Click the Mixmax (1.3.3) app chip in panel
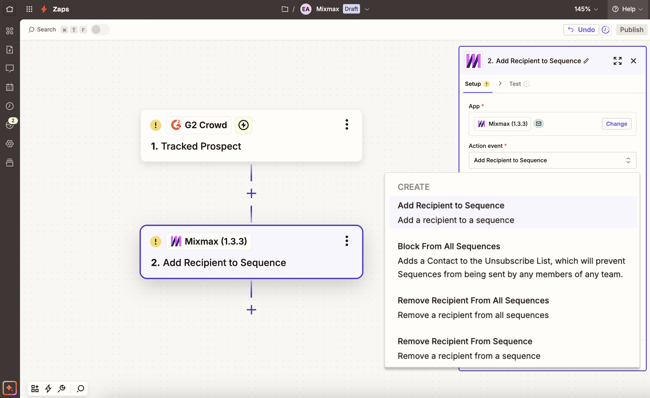The width and height of the screenshot is (650, 398). (502, 124)
